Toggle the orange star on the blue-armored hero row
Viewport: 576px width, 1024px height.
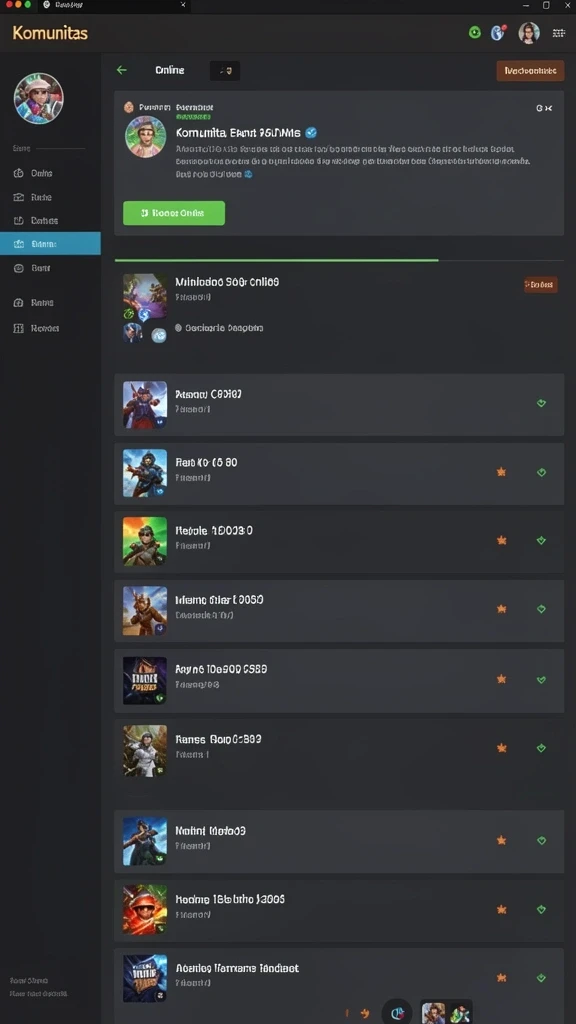click(502, 472)
